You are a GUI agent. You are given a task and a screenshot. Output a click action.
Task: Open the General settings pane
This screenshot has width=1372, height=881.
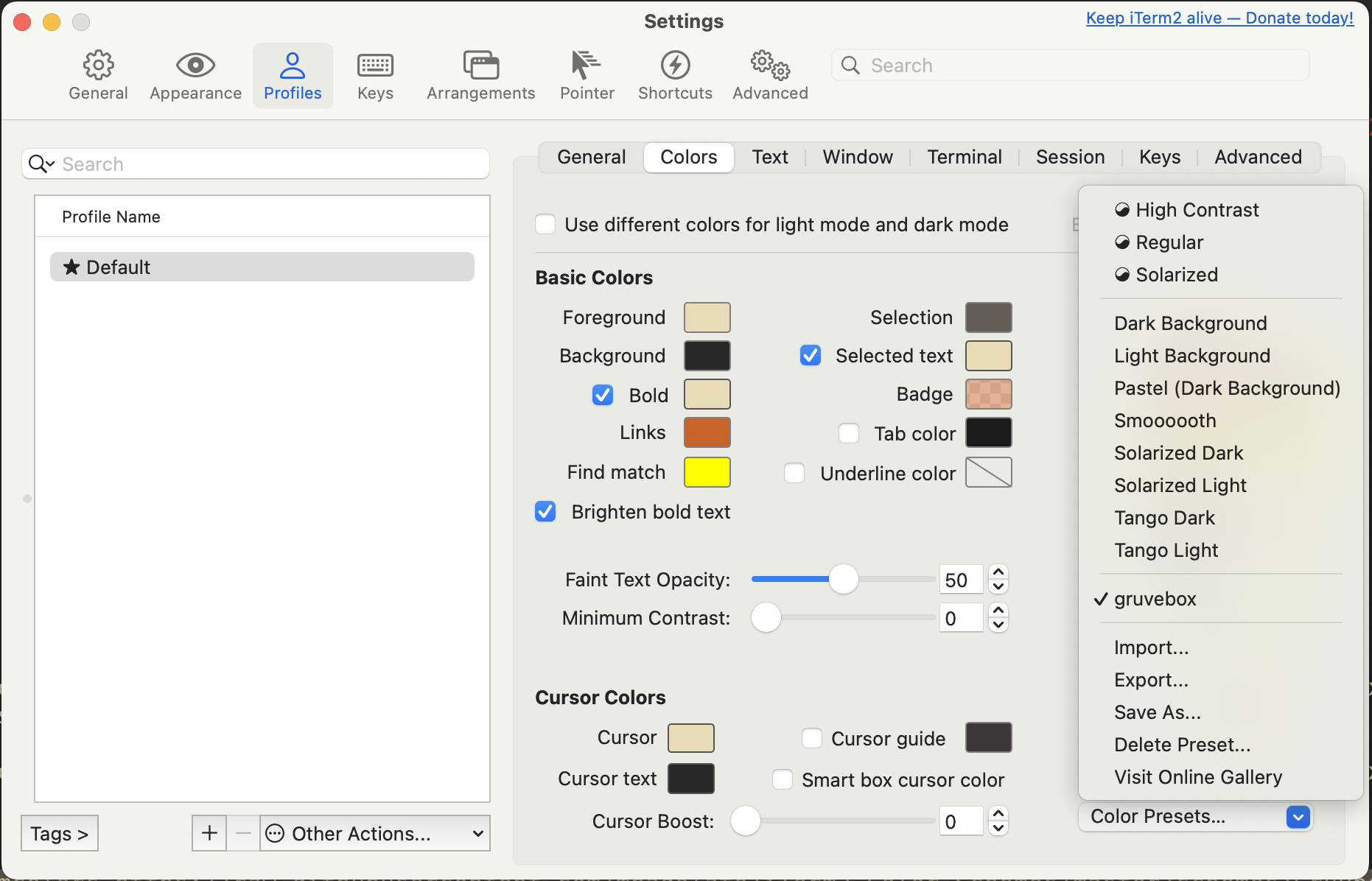98,74
